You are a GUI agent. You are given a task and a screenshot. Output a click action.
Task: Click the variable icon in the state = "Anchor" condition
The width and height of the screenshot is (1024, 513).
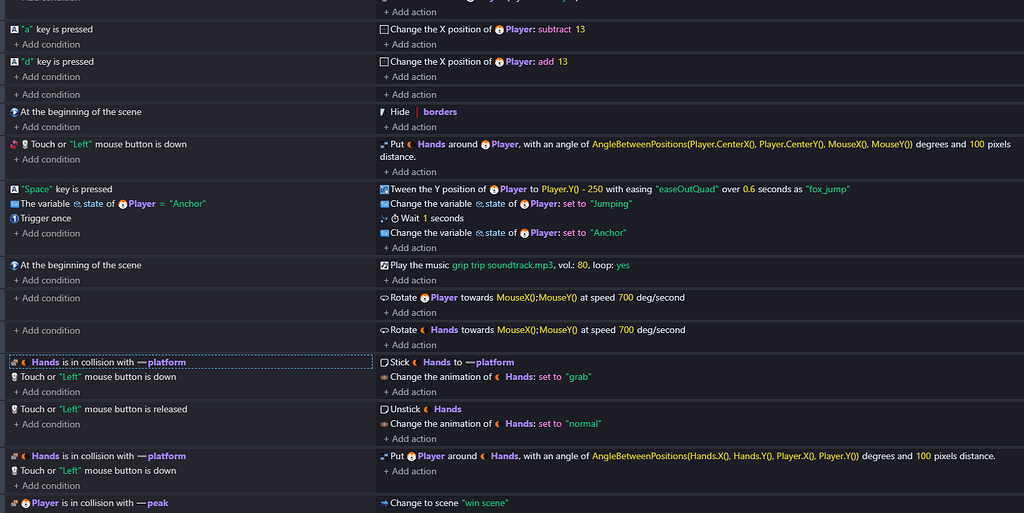pyautogui.click(x=14, y=204)
